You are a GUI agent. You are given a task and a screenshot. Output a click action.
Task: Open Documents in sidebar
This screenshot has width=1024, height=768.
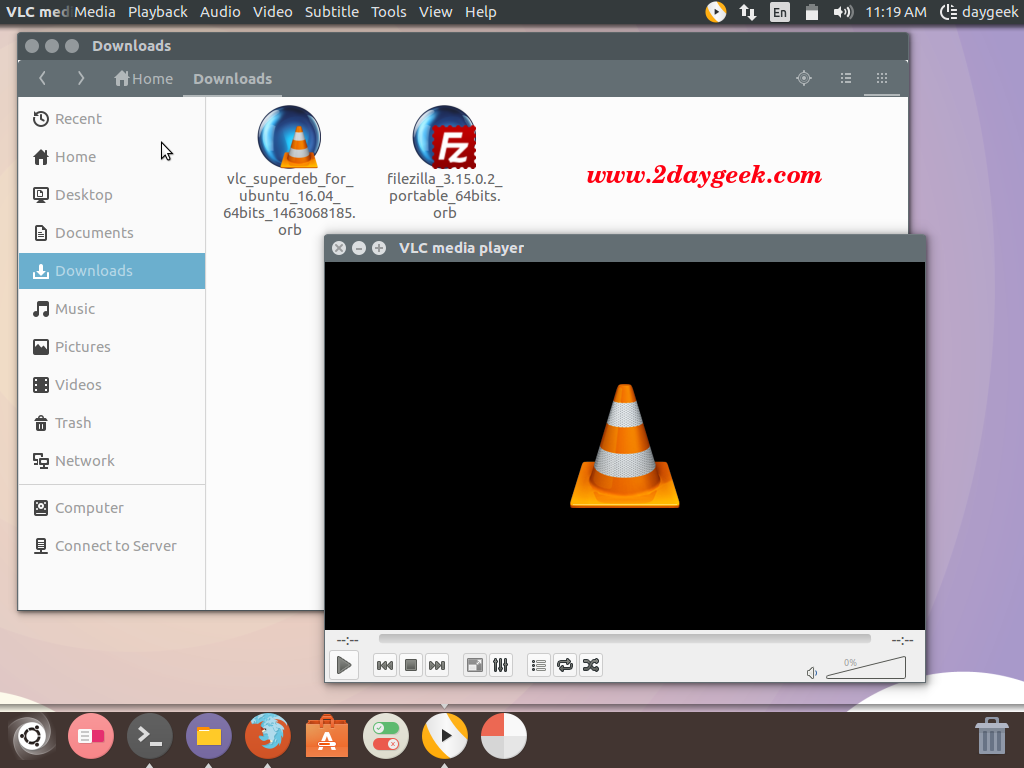pyautogui.click(x=112, y=232)
